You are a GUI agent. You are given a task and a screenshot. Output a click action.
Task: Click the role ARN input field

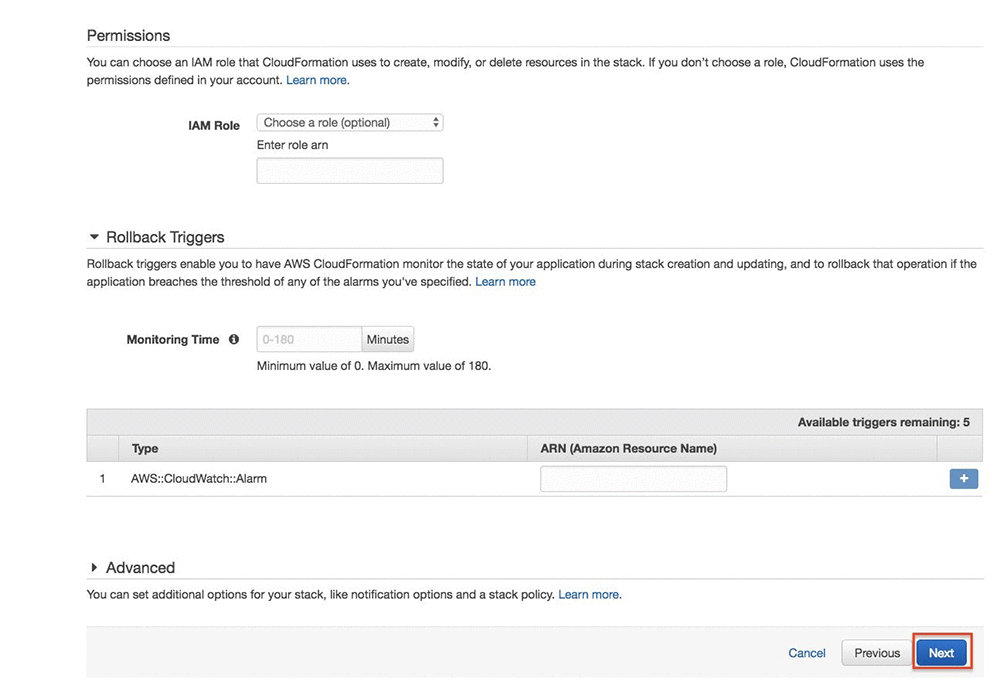[349, 171]
